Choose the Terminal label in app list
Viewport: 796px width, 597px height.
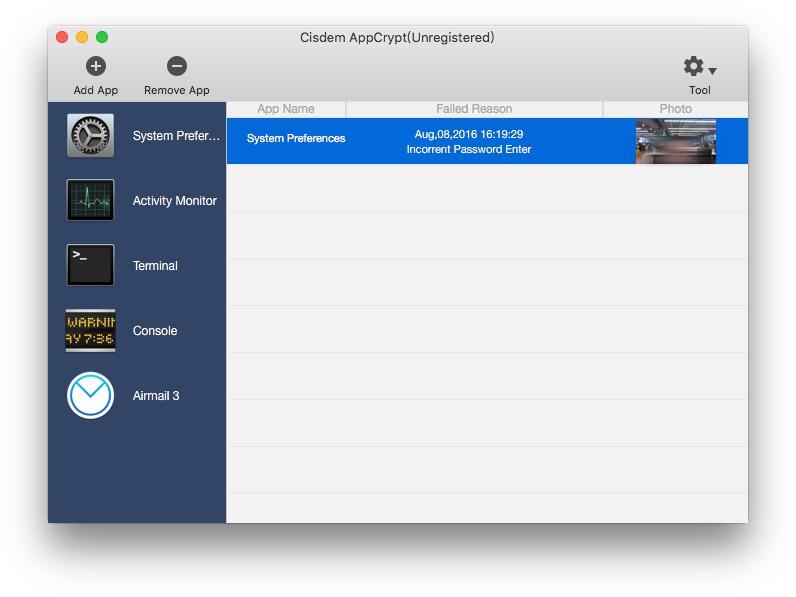point(155,266)
